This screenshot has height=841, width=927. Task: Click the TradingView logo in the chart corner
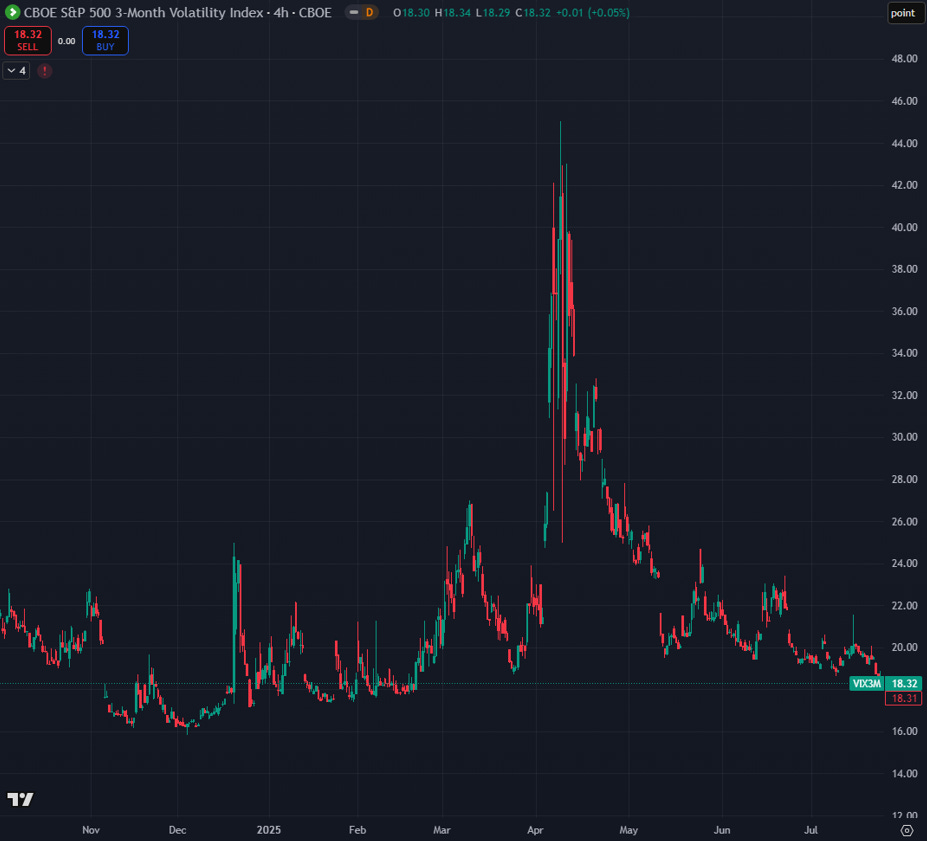(20, 799)
